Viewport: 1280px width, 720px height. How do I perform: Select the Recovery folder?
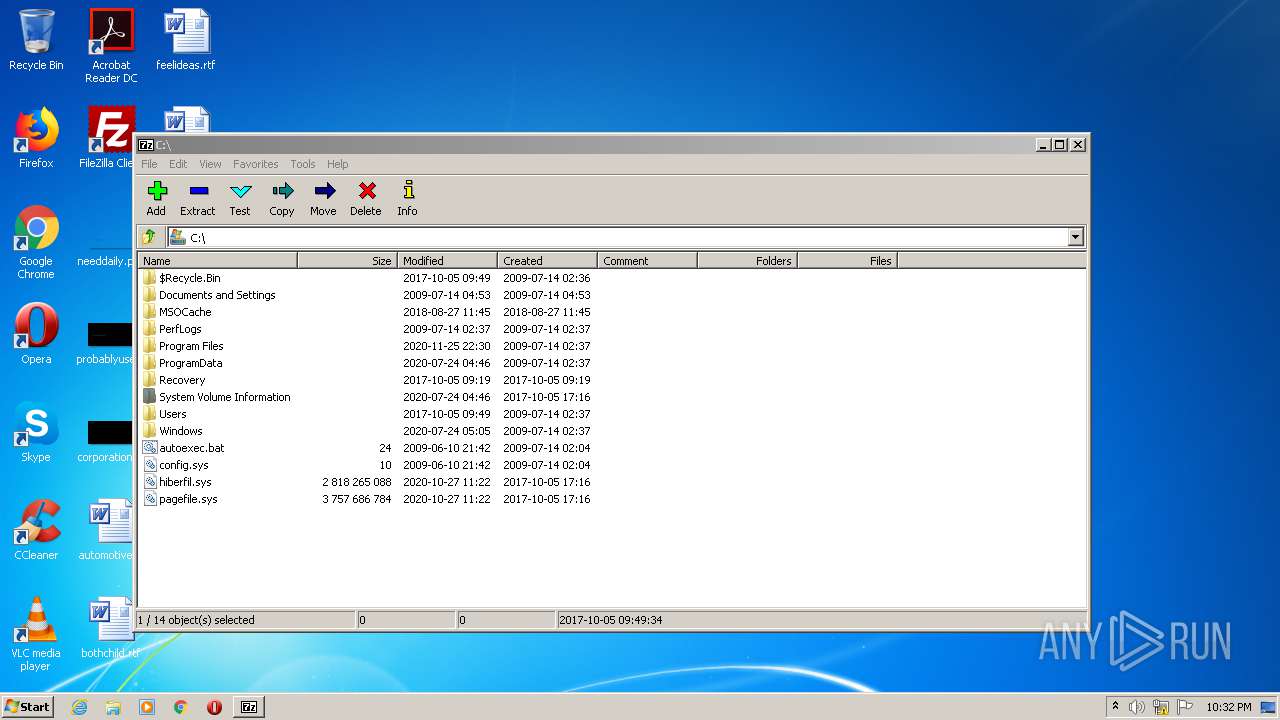(182, 380)
